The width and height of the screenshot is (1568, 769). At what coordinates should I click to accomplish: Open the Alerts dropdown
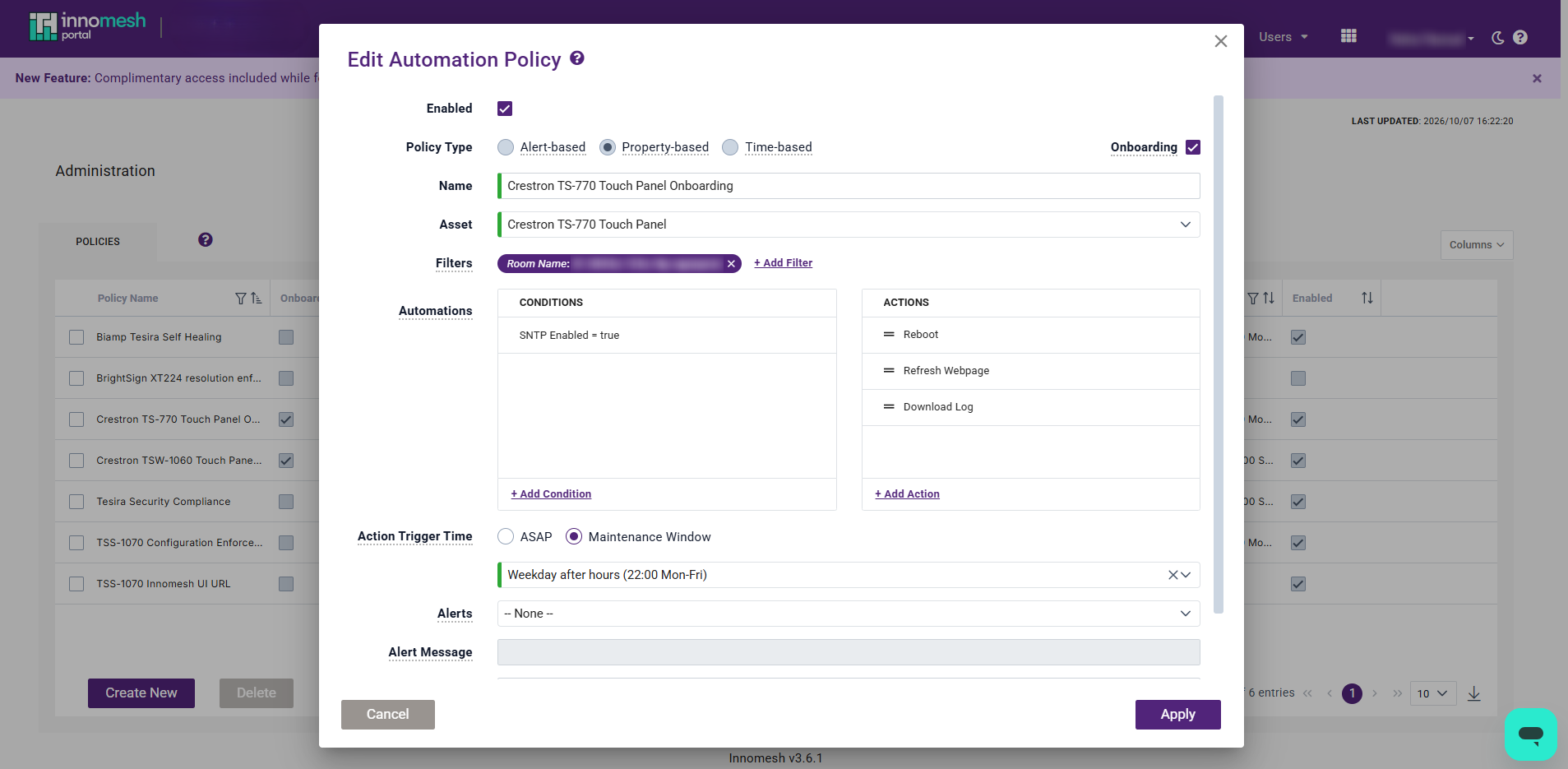(849, 614)
